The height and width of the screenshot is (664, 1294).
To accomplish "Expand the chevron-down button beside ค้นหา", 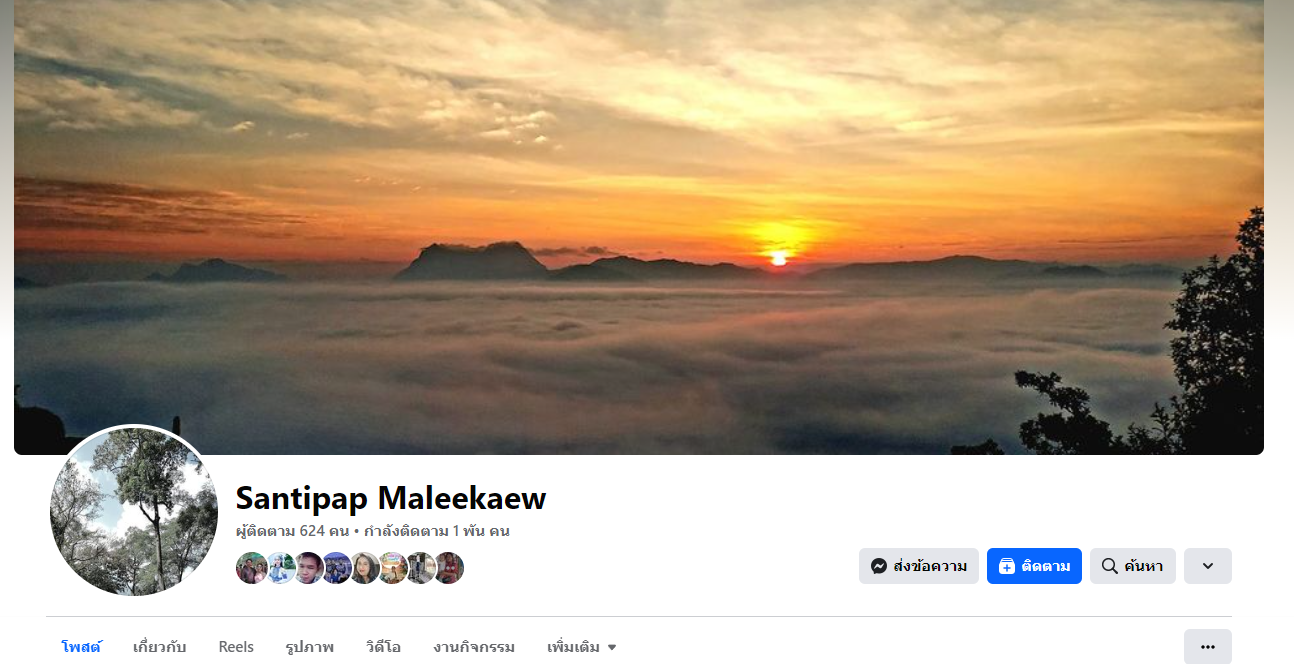I will click(x=1208, y=566).
